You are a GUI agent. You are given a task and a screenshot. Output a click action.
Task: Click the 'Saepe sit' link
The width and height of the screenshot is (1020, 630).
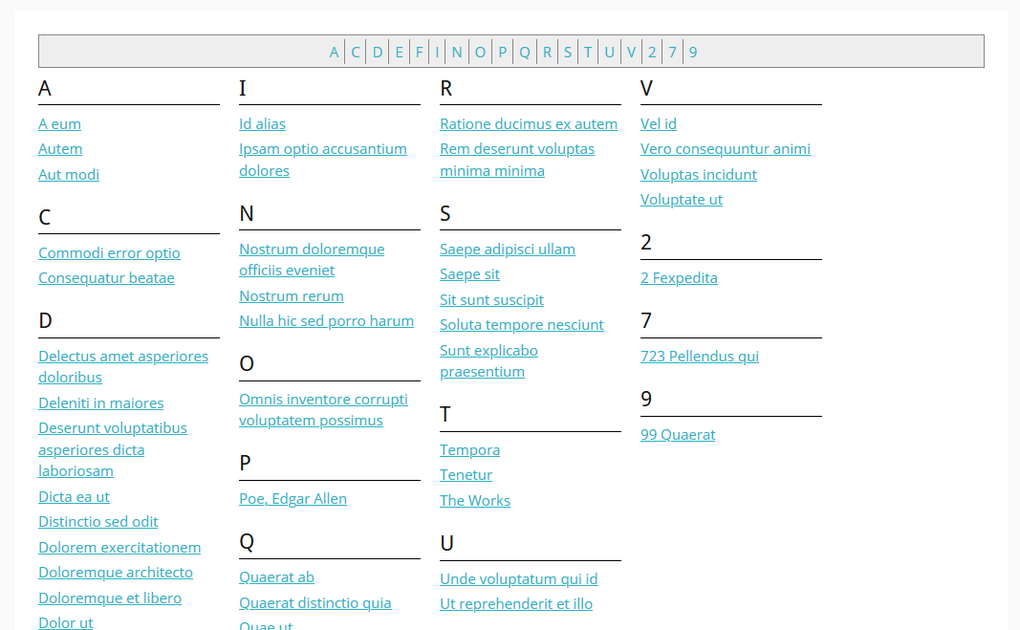[x=470, y=274]
